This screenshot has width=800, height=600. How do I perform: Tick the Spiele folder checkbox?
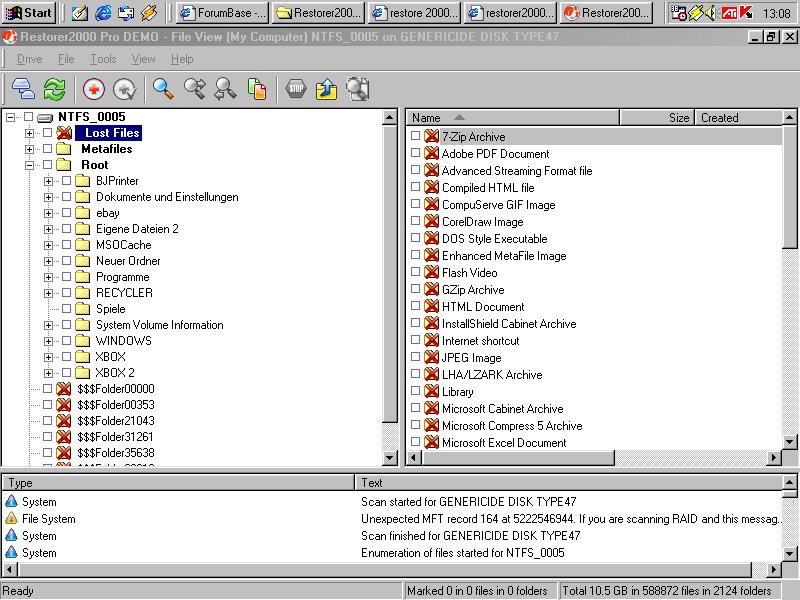[66, 308]
